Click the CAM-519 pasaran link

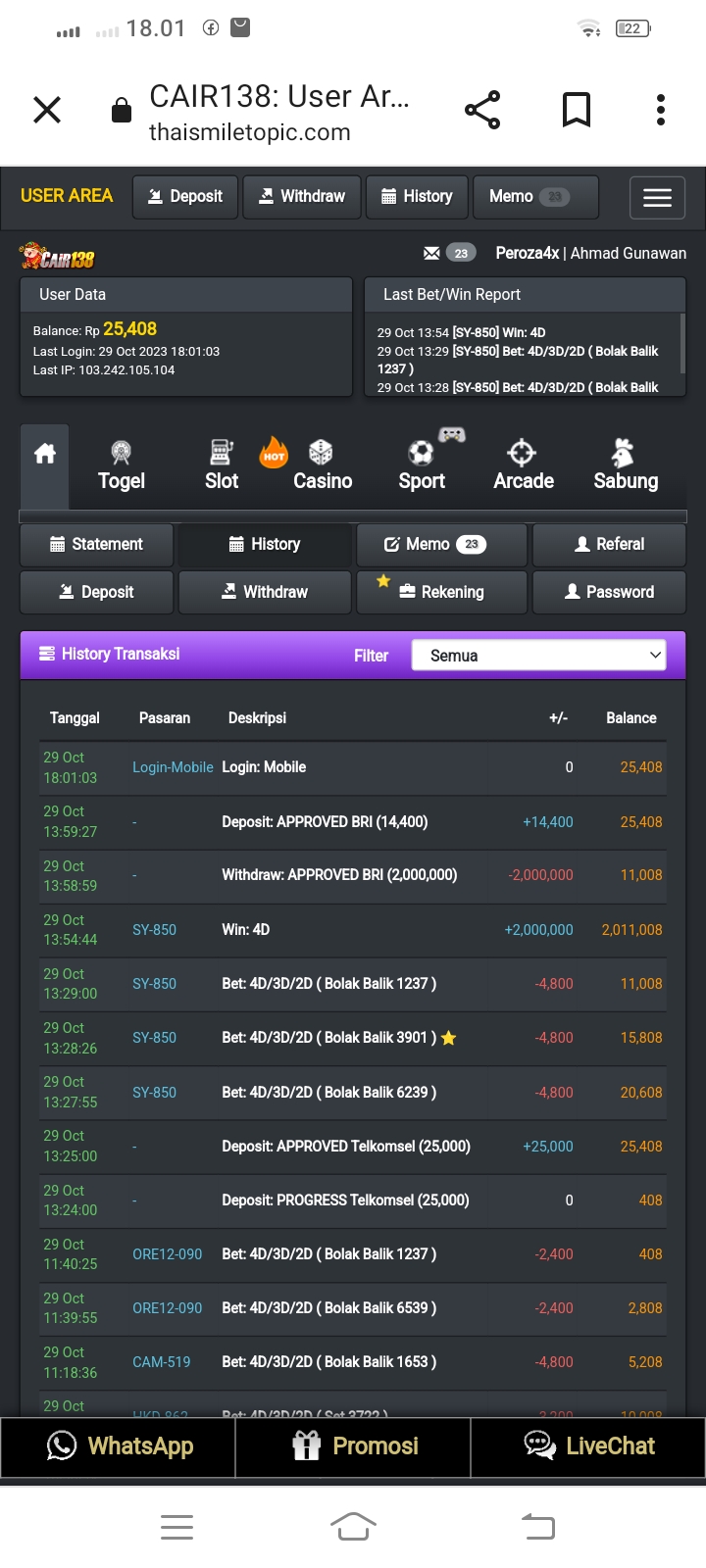click(x=162, y=1362)
